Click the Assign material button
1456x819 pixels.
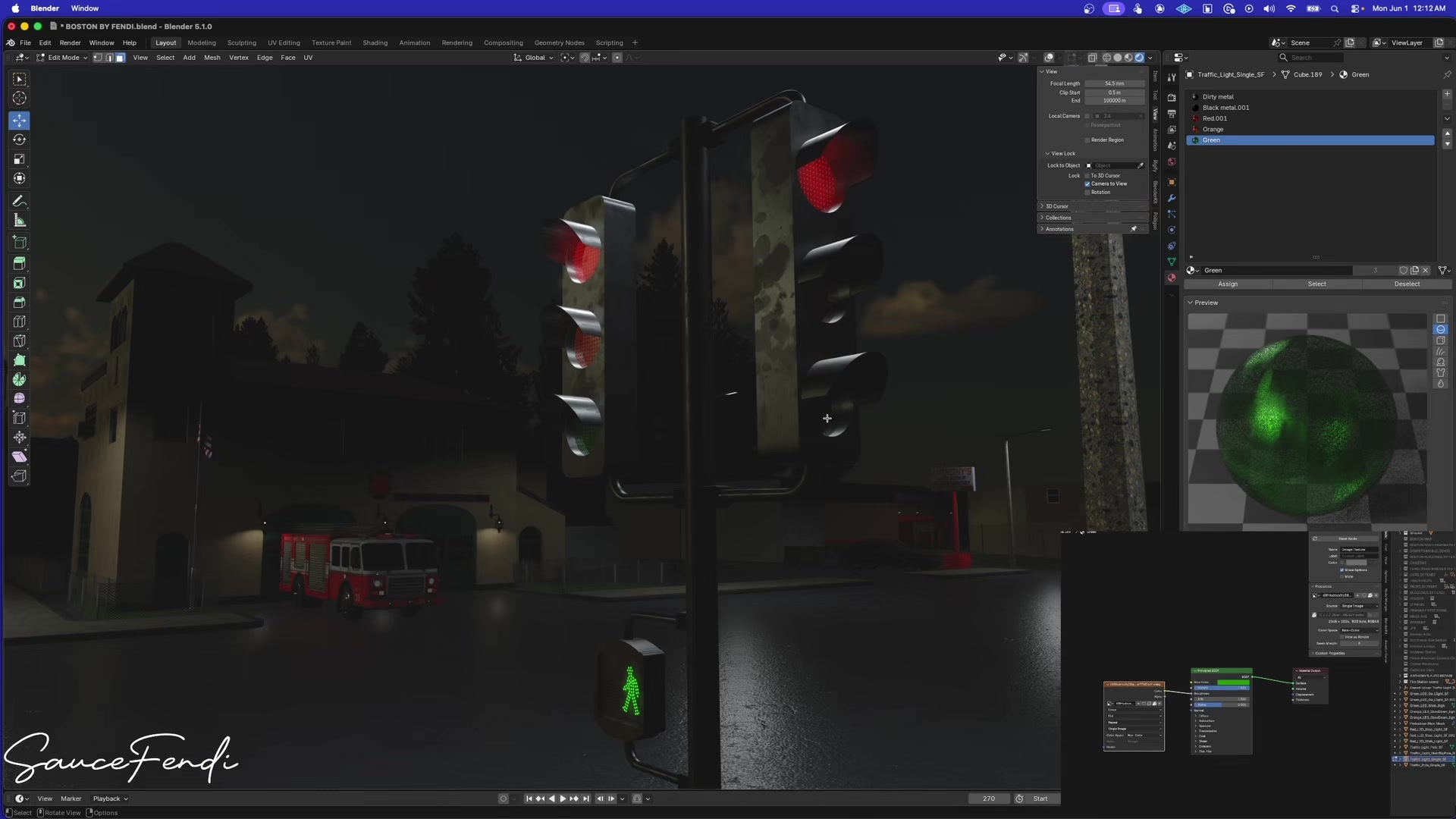click(x=1228, y=284)
